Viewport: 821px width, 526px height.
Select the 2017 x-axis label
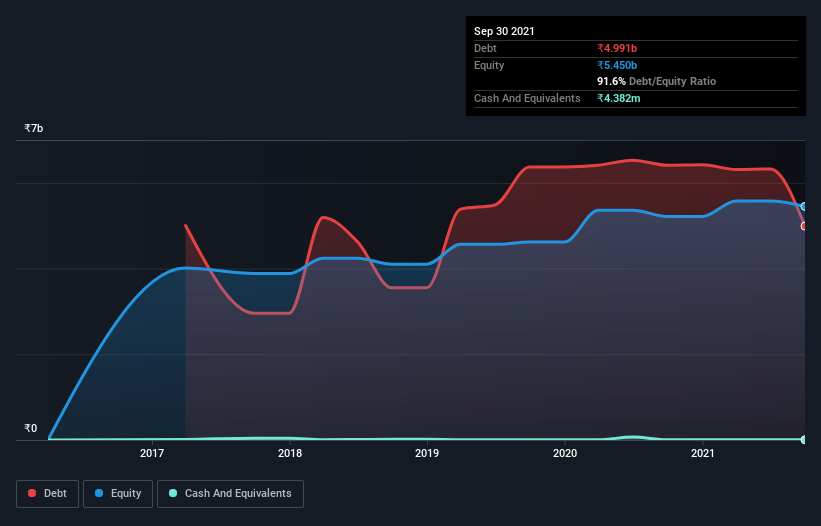click(152, 453)
